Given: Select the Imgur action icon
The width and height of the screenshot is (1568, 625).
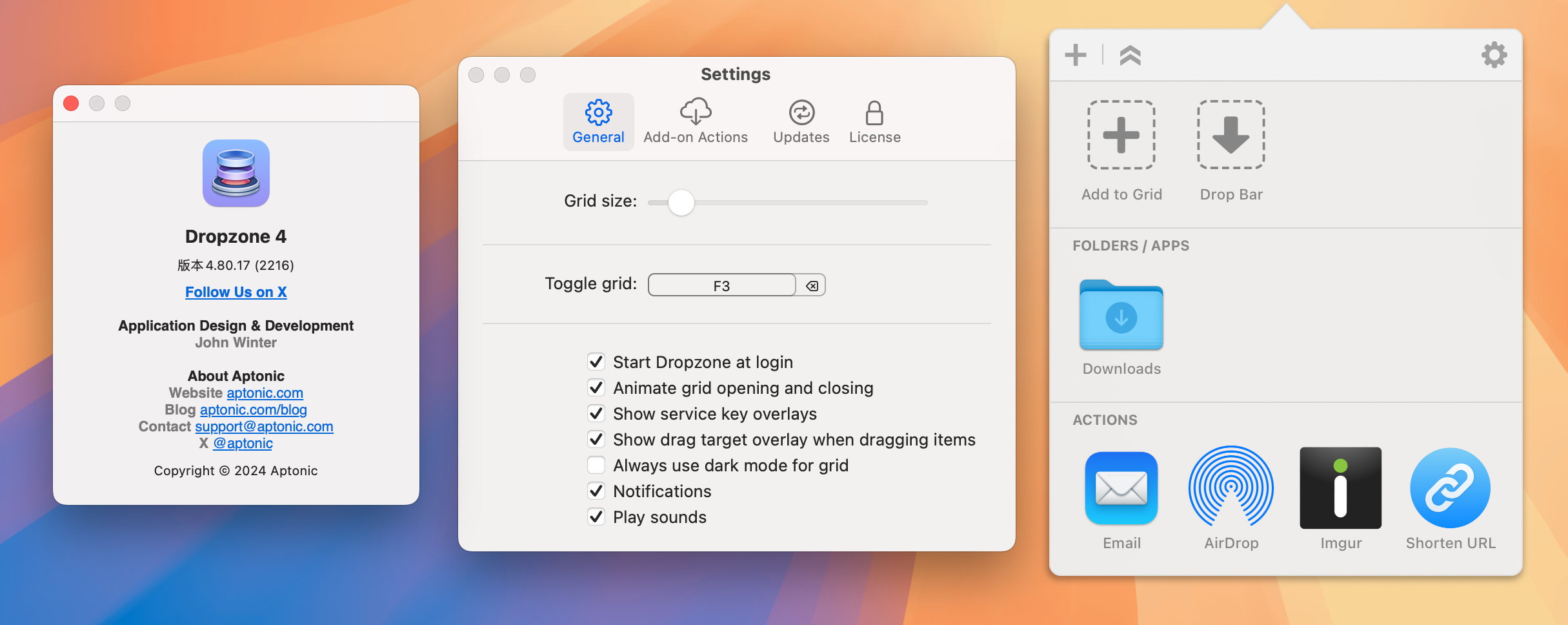Looking at the screenshot, I should tap(1341, 487).
